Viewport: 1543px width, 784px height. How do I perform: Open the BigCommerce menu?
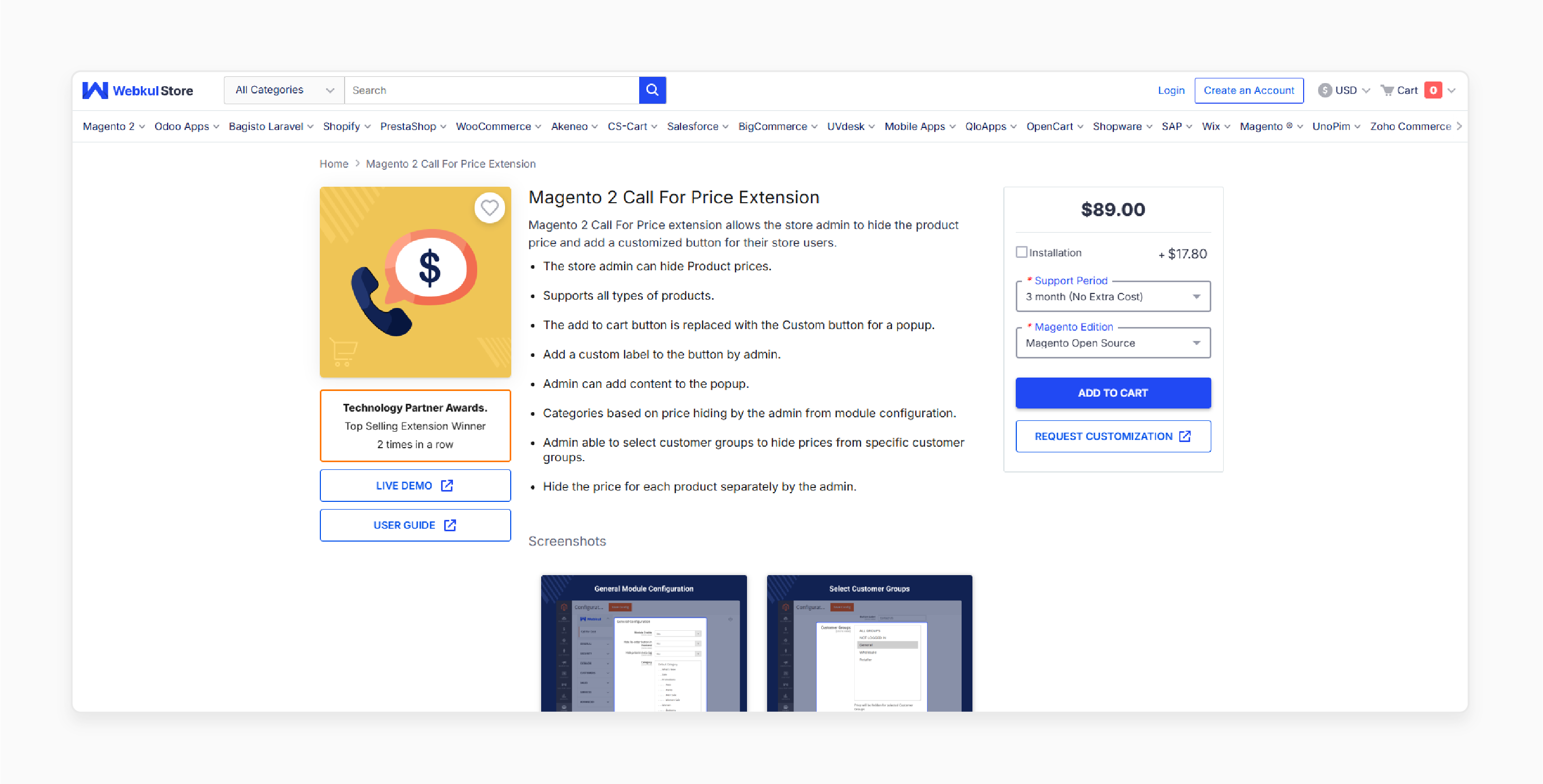pyautogui.click(x=777, y=126)
